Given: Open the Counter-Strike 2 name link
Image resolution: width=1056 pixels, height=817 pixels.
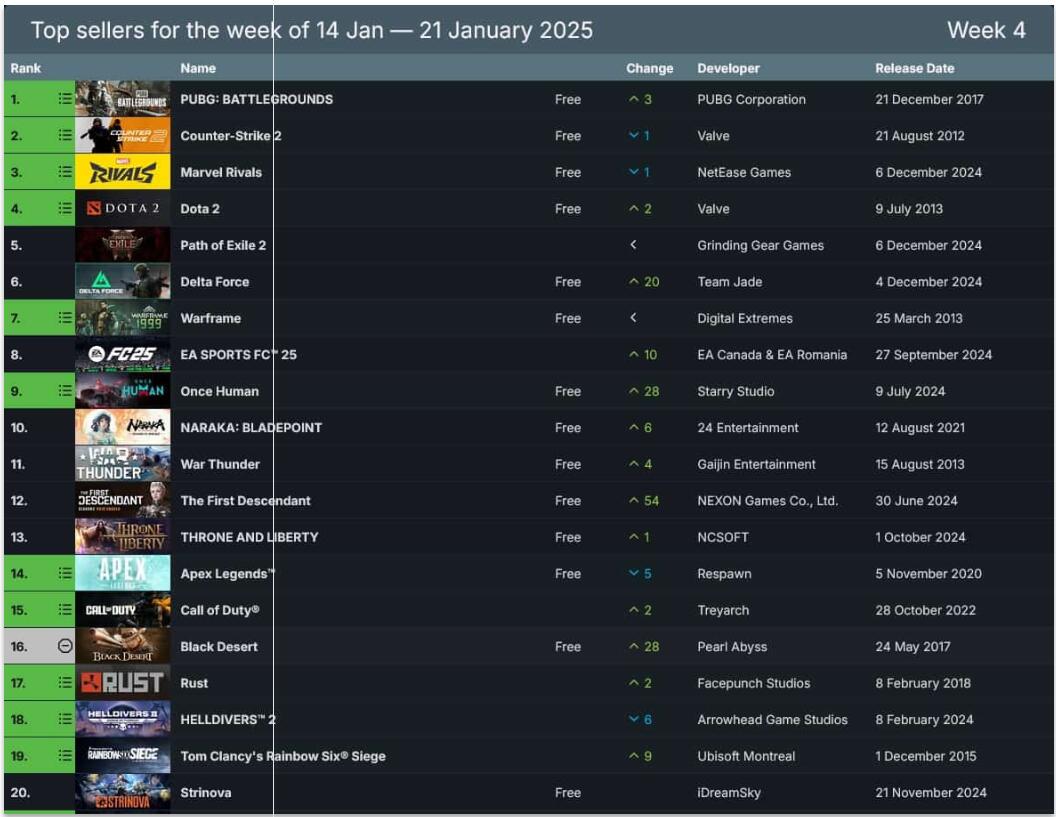Looking at the screenshot, I should point(231,135).
